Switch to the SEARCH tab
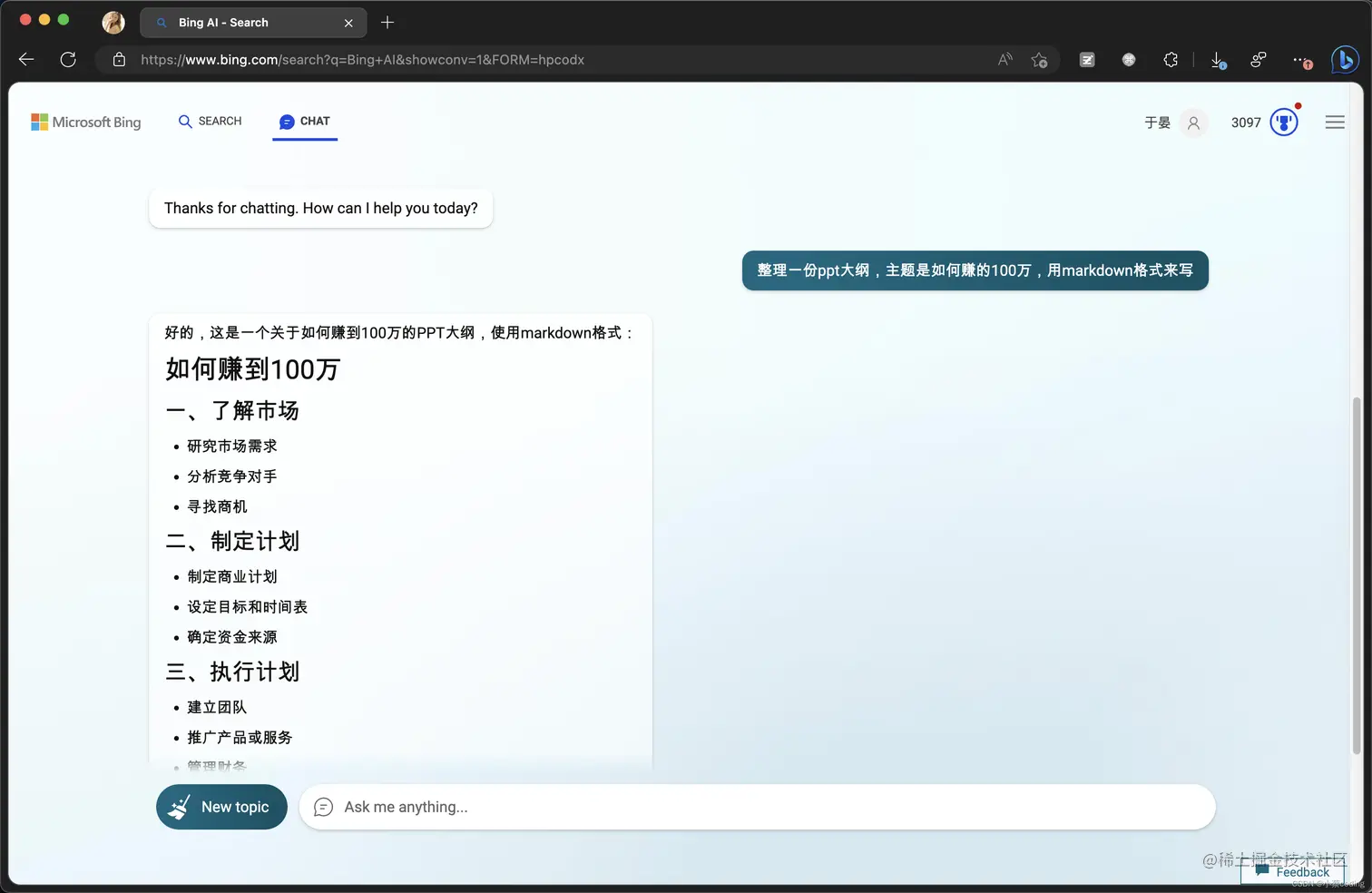This screenshot has height=893, width=1372. (210, 121)
